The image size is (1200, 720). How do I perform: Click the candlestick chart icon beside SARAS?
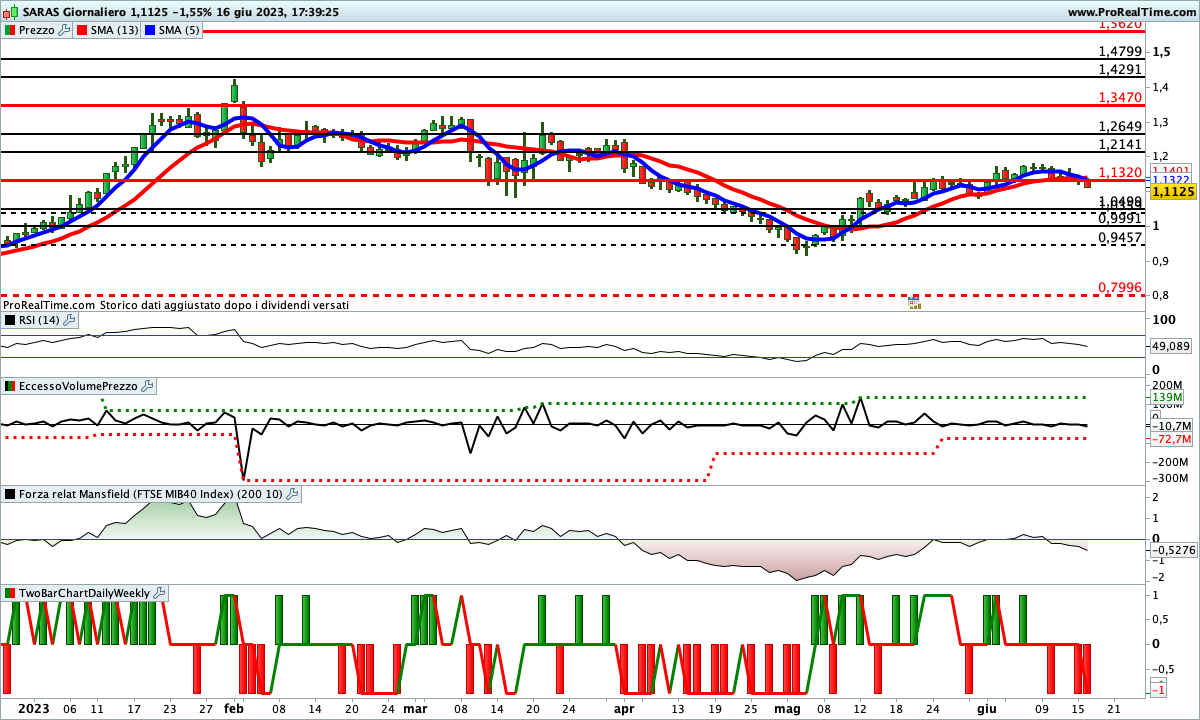pos(10,12)
